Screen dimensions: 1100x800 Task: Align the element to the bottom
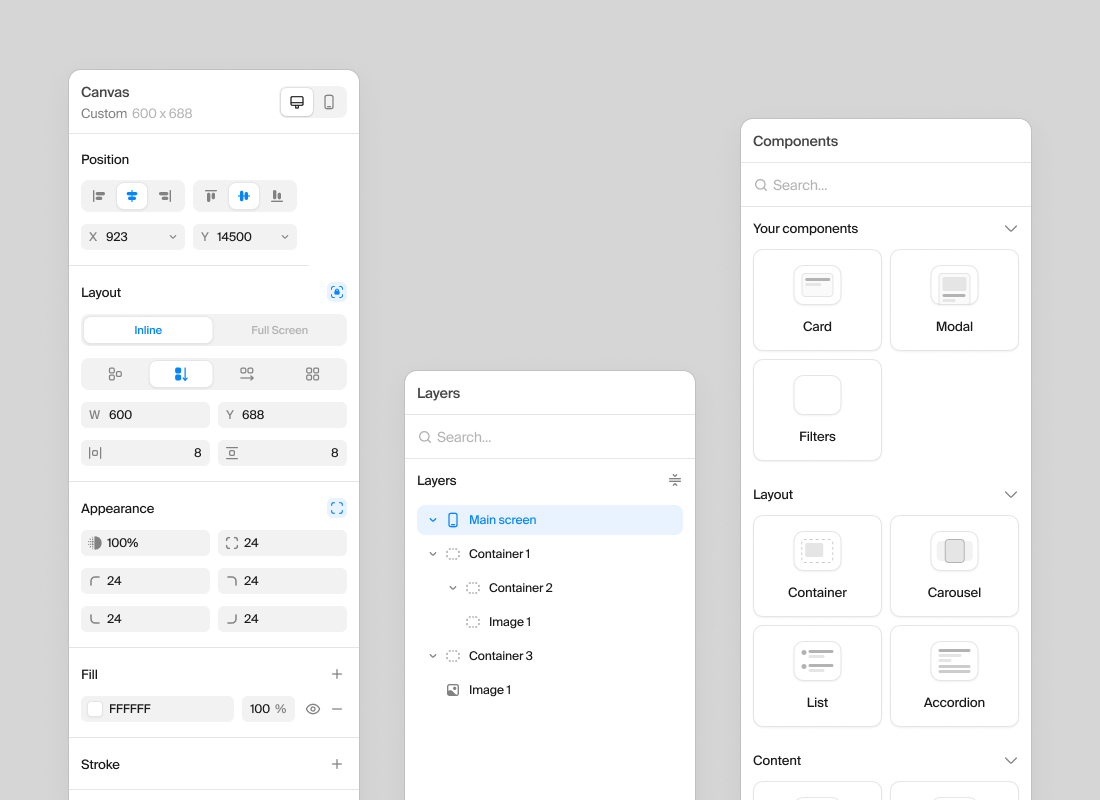[277, 196]
